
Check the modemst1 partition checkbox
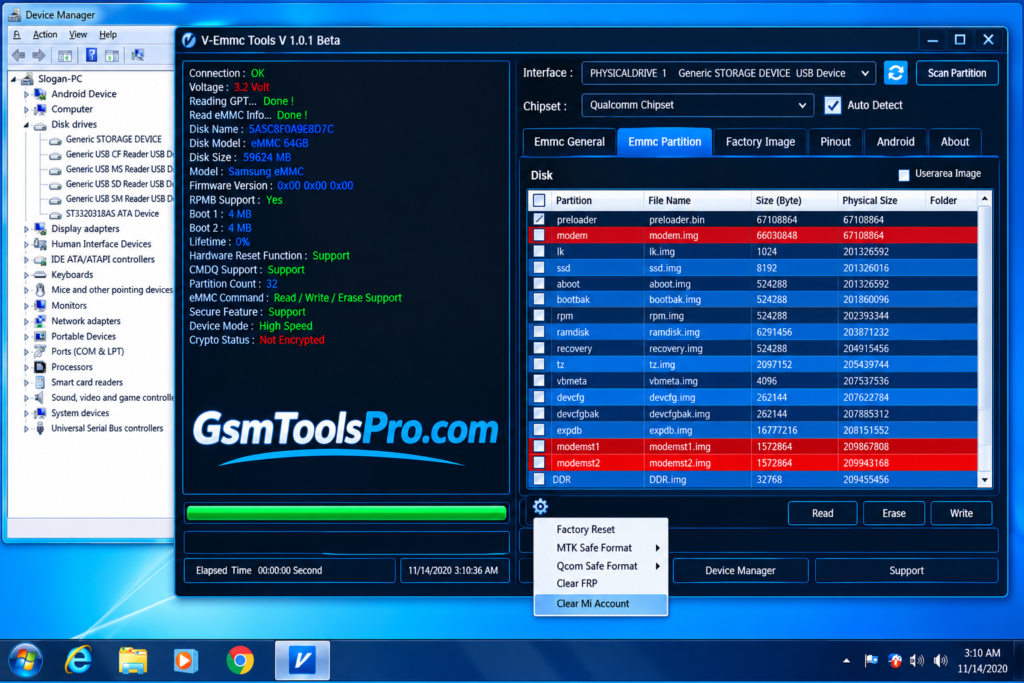coord(539,446)
